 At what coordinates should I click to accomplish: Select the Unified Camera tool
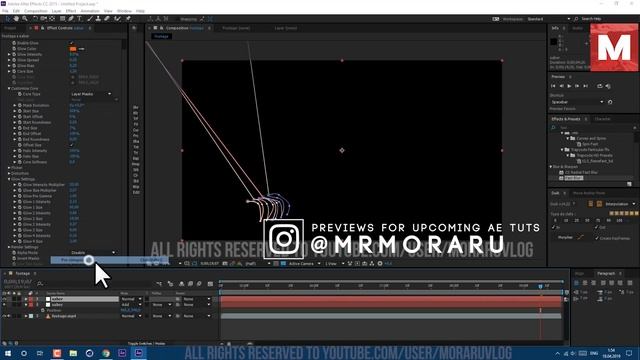[x=44, y=19]
